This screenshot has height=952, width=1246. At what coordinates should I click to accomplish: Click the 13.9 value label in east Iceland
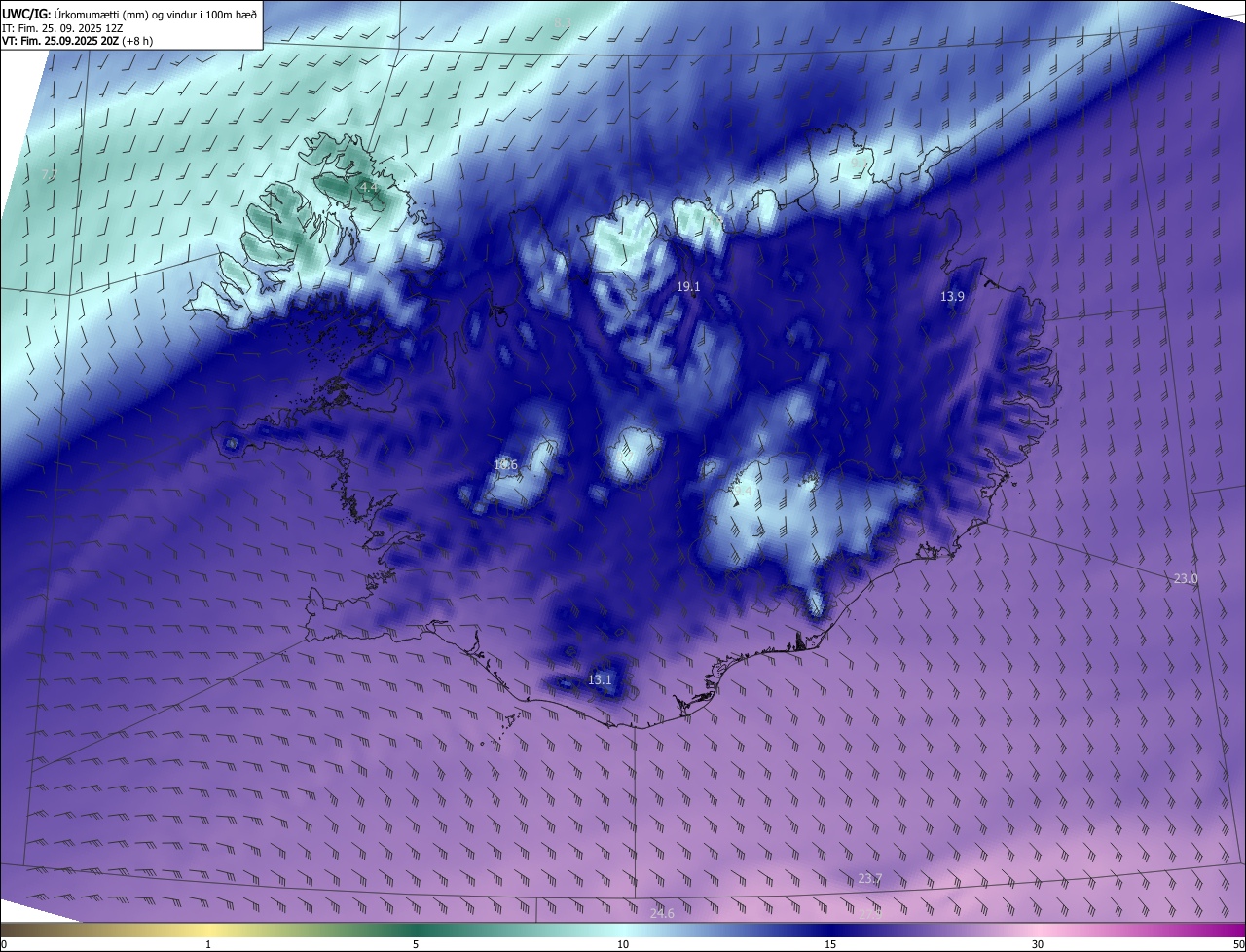pos(952,297)
